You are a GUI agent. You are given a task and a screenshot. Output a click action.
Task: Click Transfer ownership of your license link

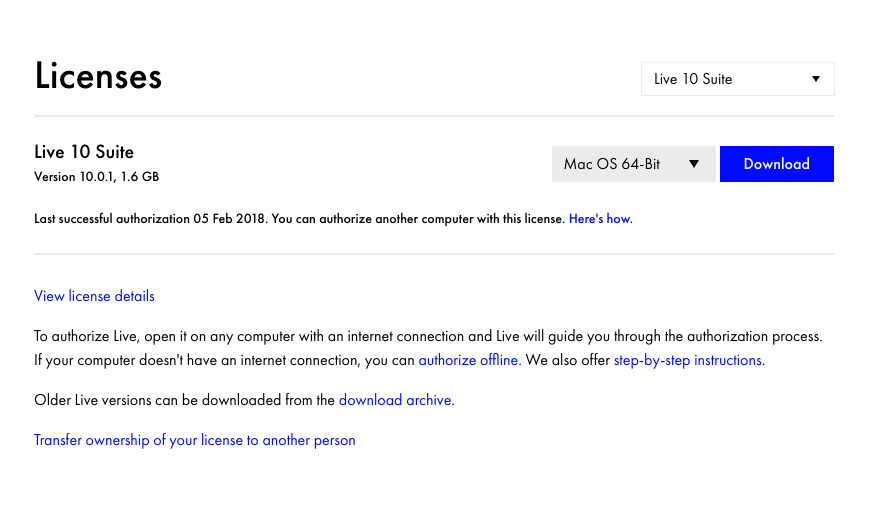(194, 440)
